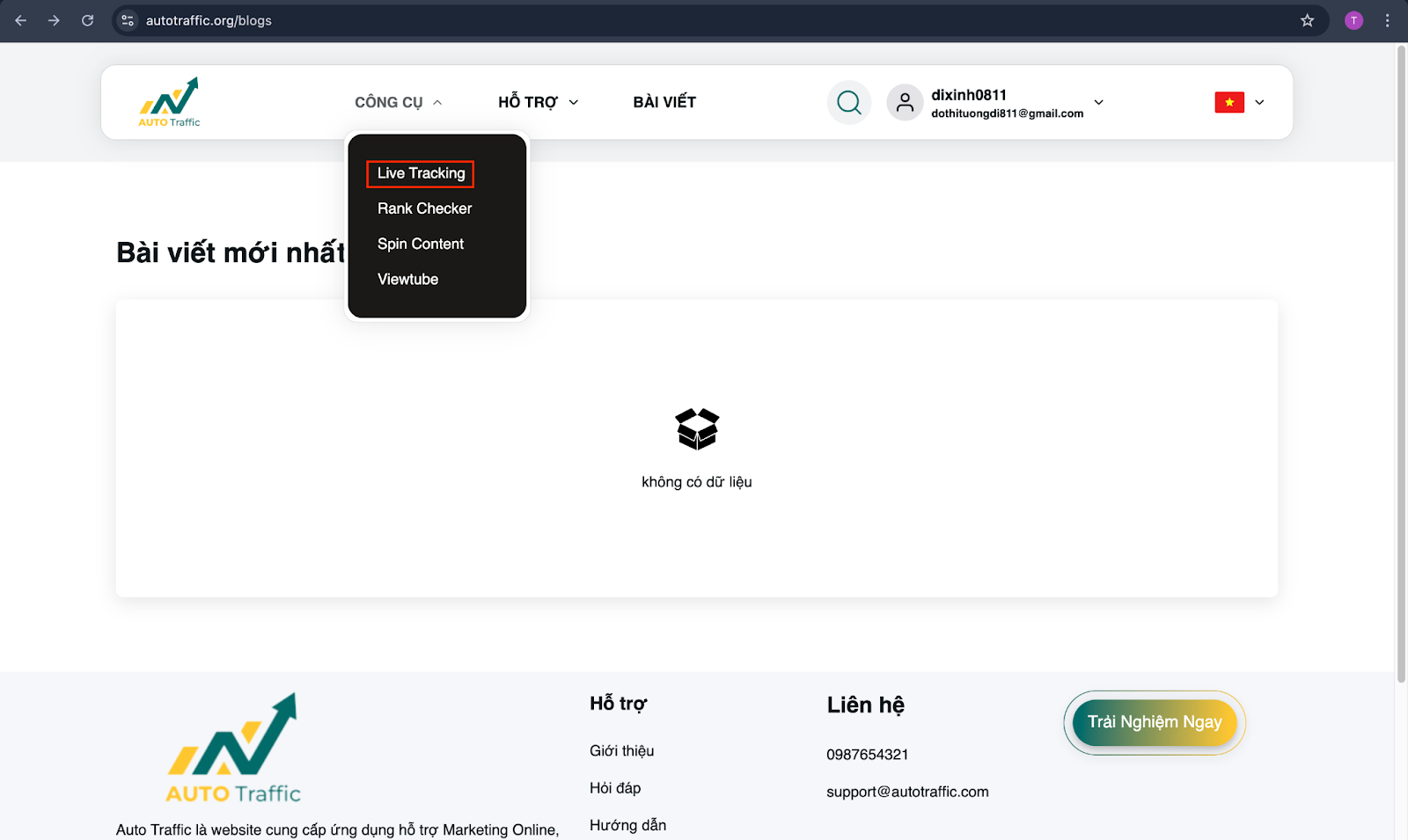Click the user avatar icon
The width and height of the screenshot is (1408, 840).
coord(905,103)
